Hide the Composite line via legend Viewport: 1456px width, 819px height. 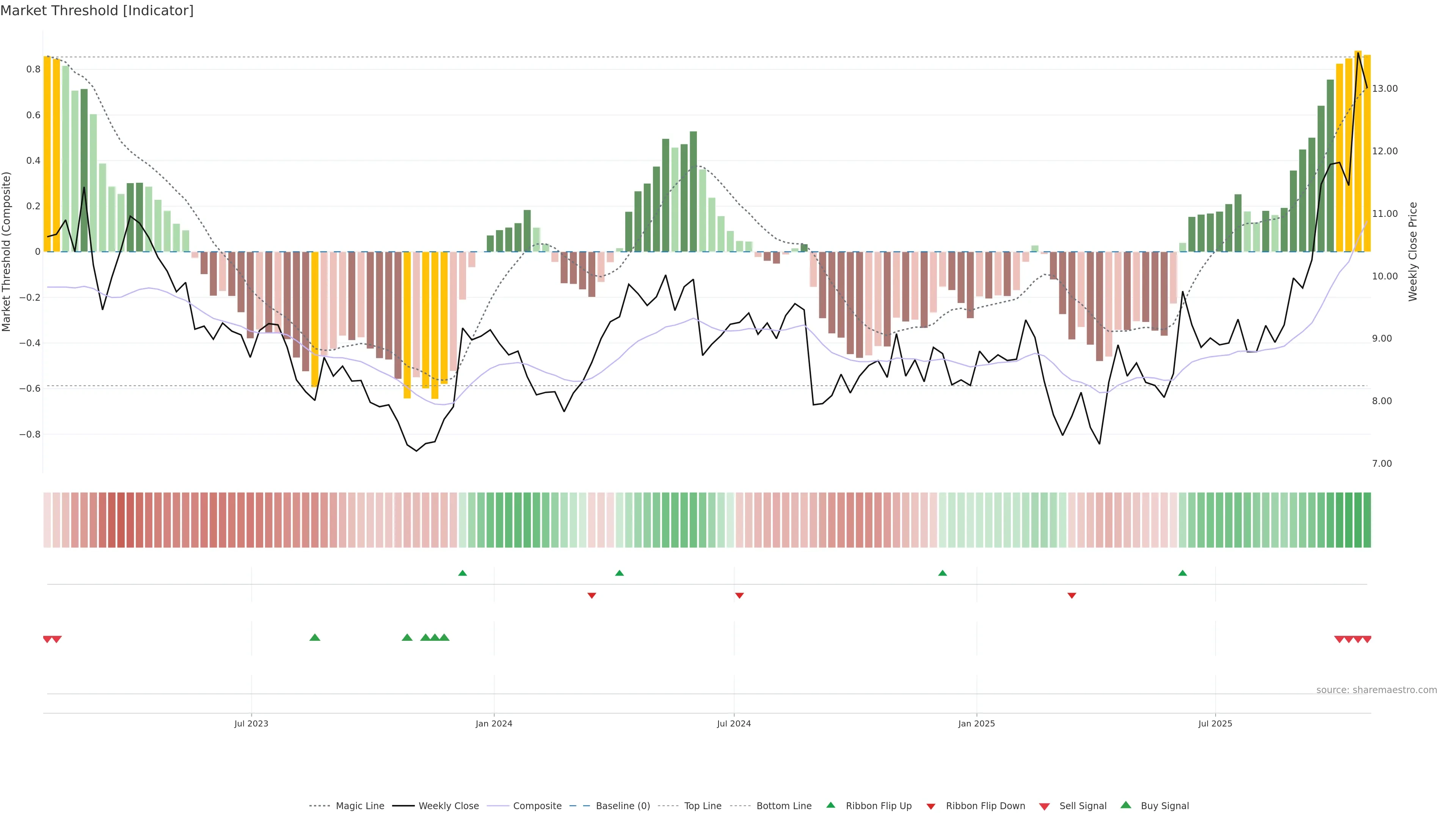point(537,806)
